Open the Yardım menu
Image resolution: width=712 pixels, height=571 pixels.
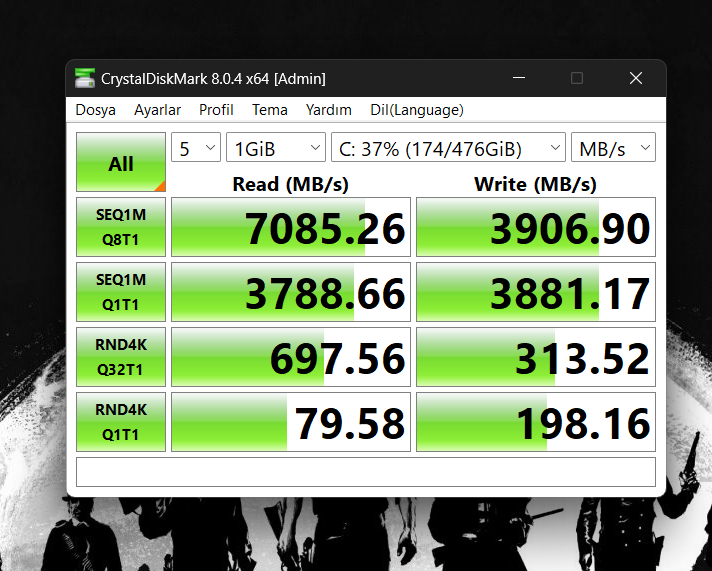click(x=329, y=110)
